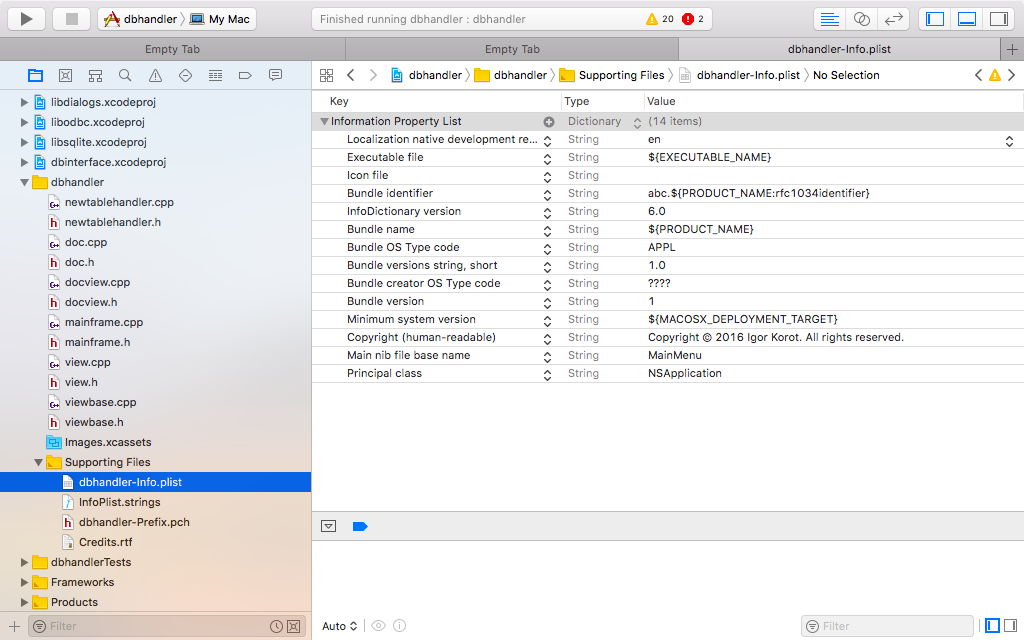1024x640 pixels.
Task: Open the Auto variables scope popup
Action: (x=340, y=626)
